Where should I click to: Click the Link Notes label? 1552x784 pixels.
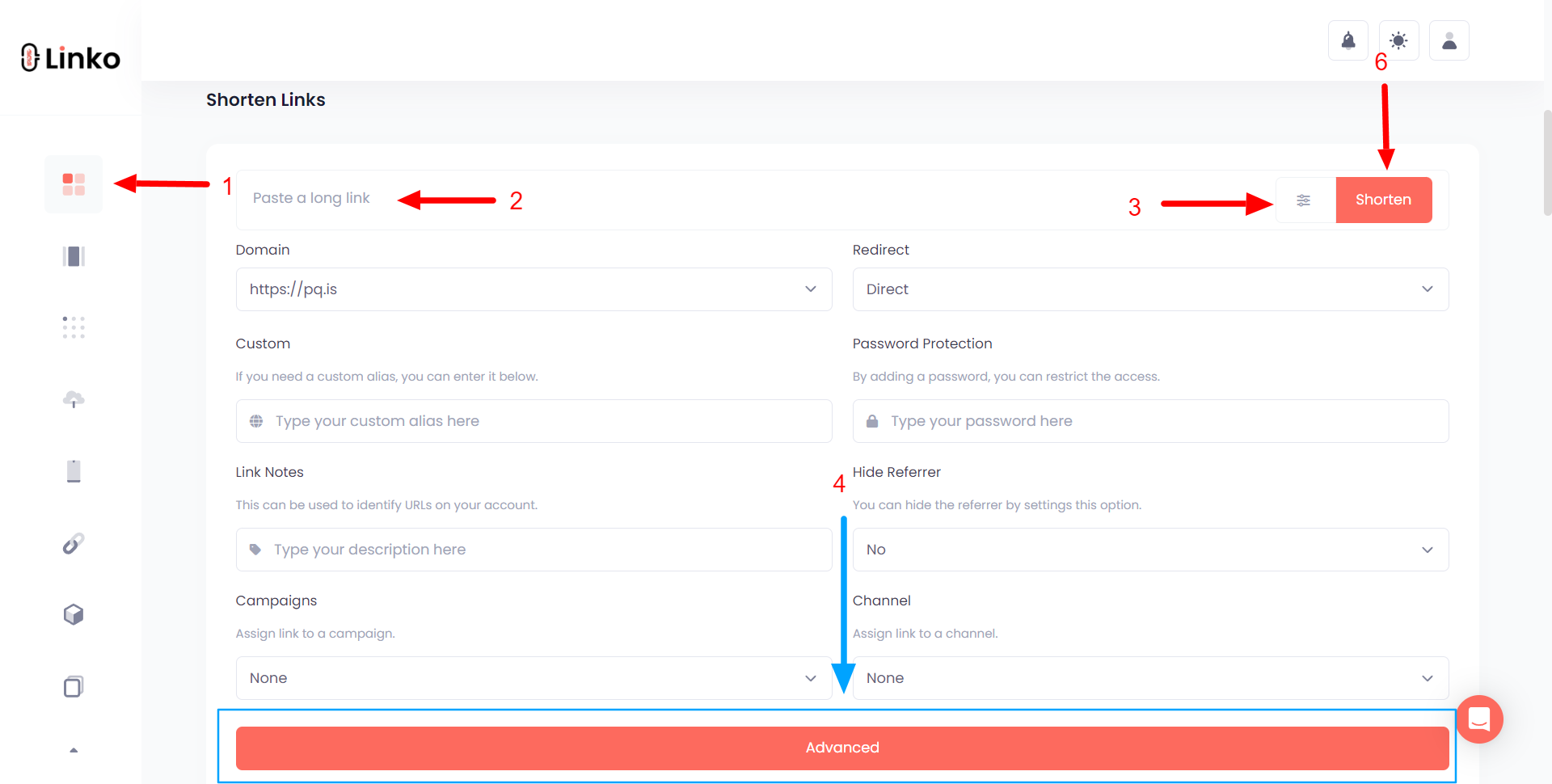point(270,472)
